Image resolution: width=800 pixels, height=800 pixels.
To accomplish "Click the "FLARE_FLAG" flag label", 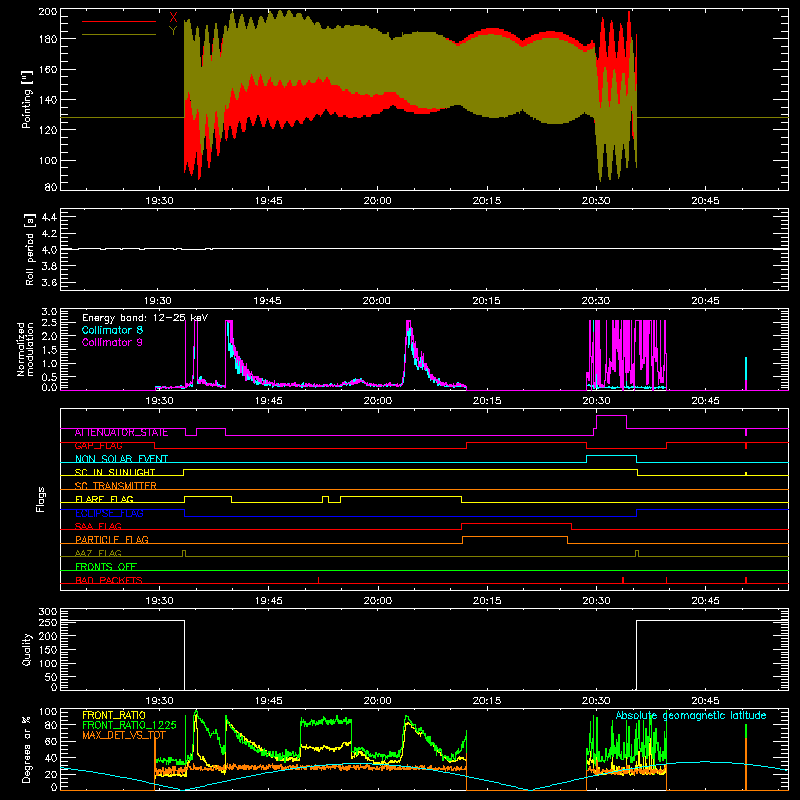I will (x=104, y=499).
